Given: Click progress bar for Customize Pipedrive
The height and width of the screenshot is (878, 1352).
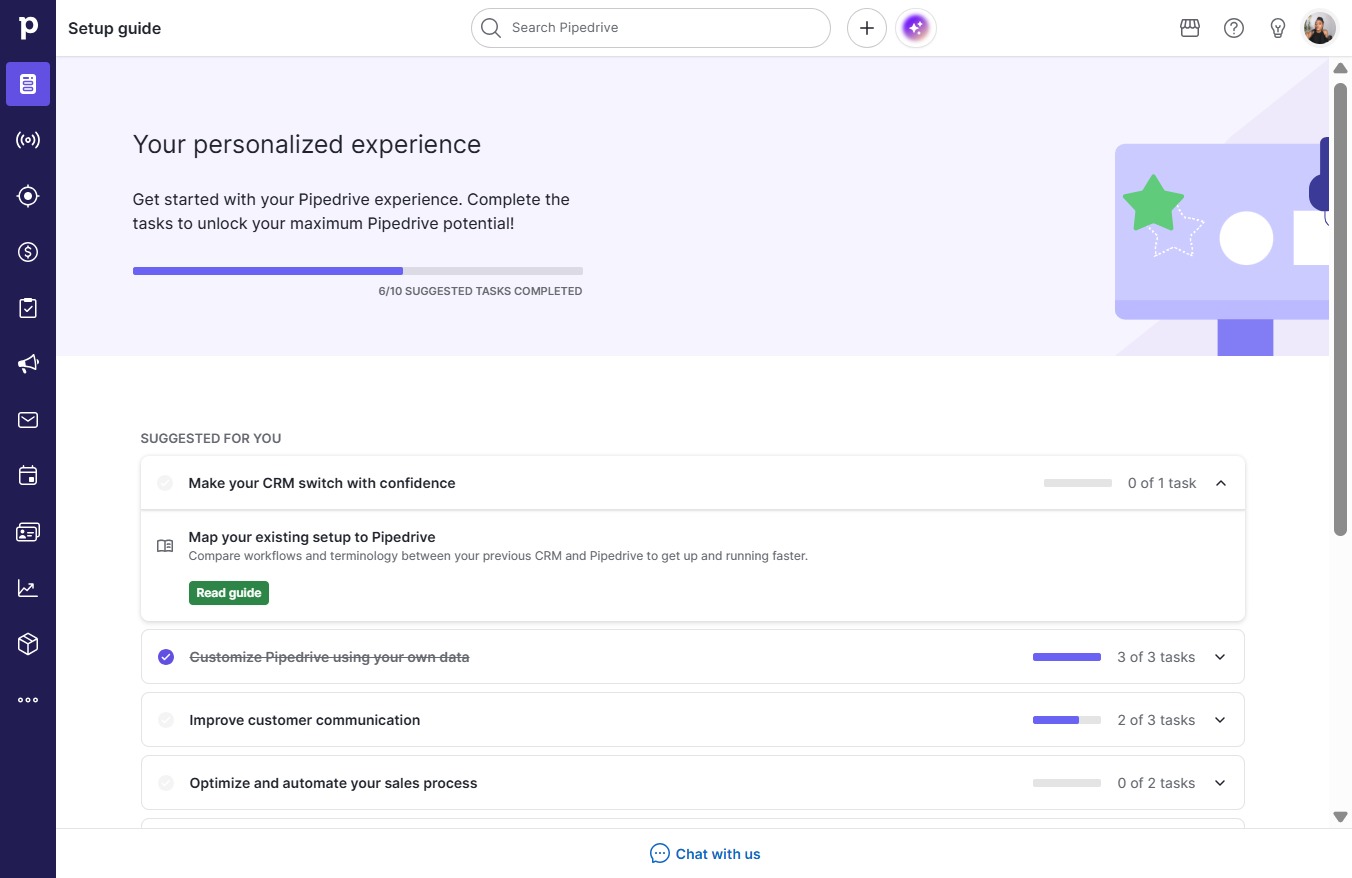Looking at the screenshot, I should pyautogui.click(x=1067, y=657).
